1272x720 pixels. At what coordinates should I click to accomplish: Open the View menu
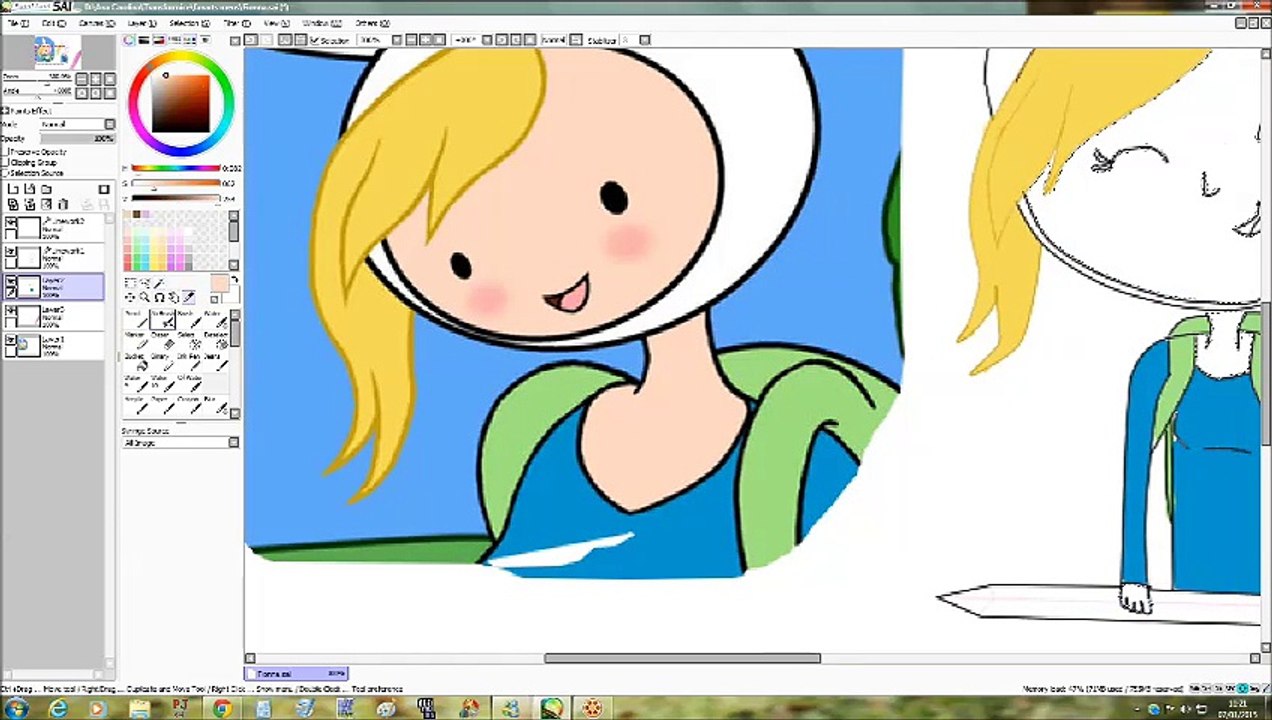[276, 23]
